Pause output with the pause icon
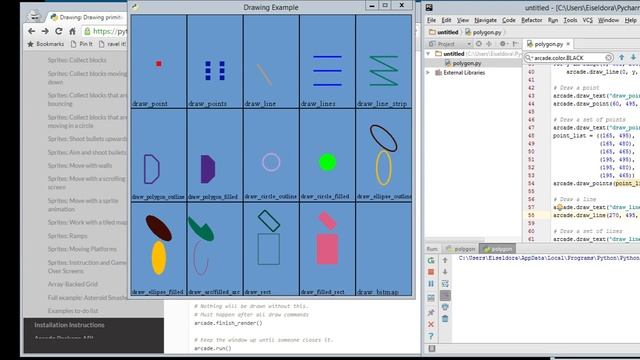 (x=431, y=284)
